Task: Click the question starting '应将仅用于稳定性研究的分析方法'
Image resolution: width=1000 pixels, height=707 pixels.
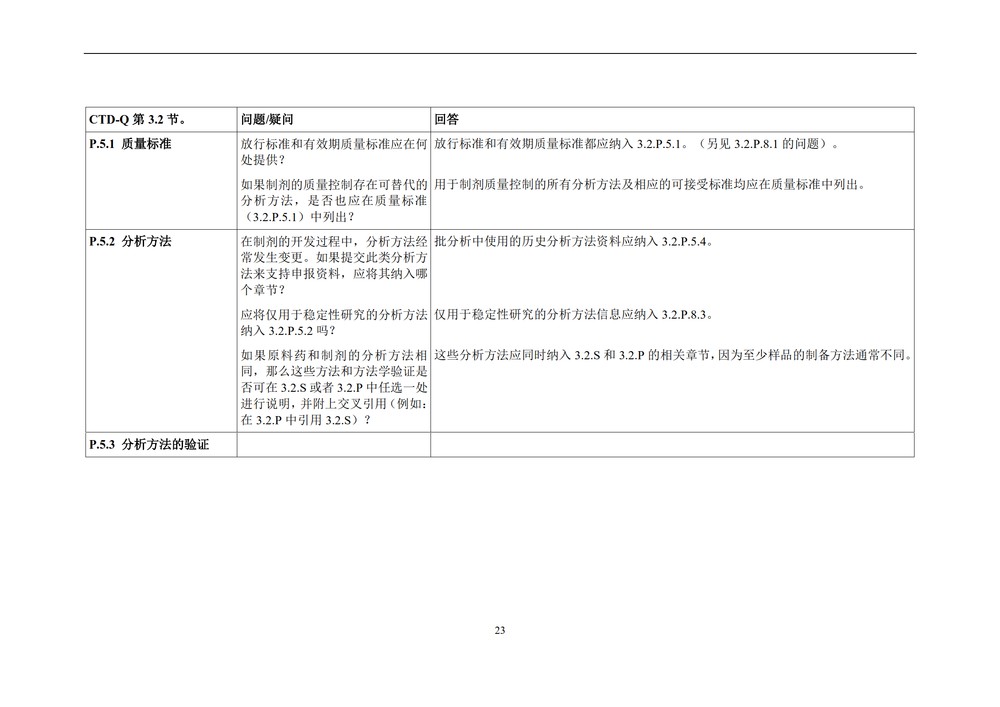Action: (334, 323)
